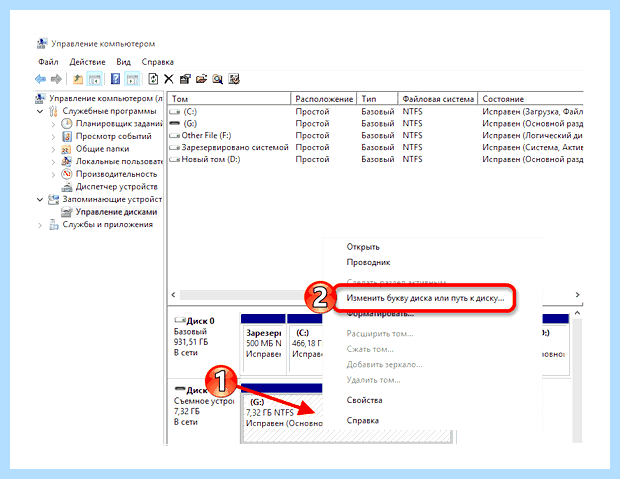The image size is (620, 479).
Task: Expand the Локальные пользователи node
Action: (53, 162)
